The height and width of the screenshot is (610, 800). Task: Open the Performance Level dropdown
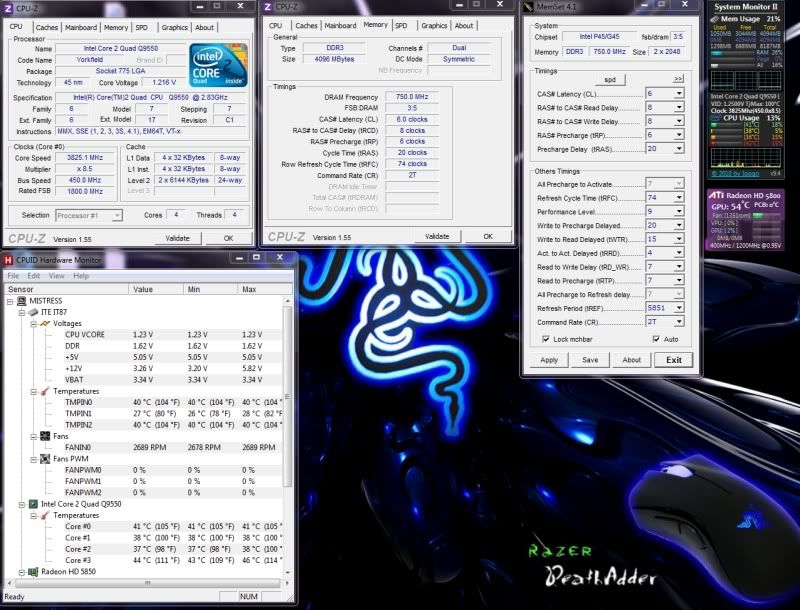click(x=679, y=211)
